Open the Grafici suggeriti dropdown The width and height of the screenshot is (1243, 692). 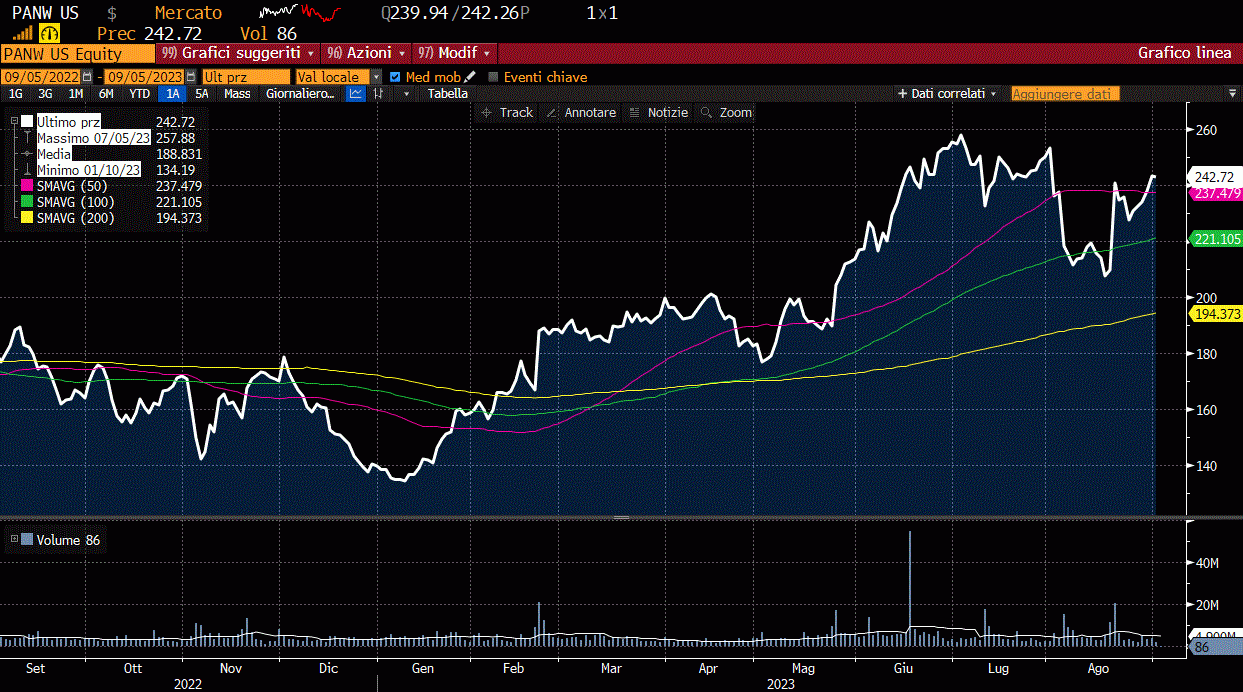pyautogui.click(x=238, y=52)
